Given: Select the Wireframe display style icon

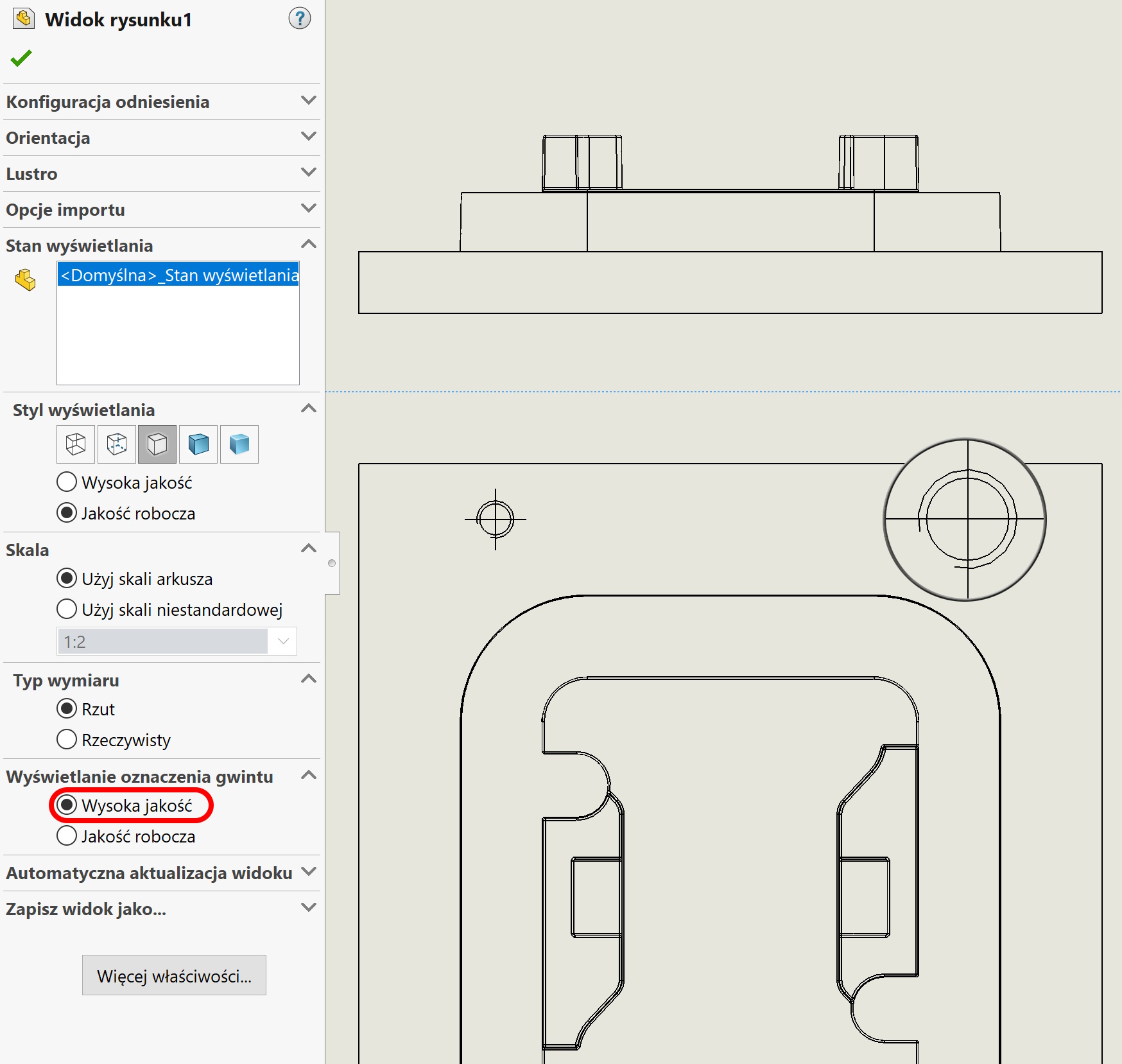Looking at the screenshot, I should pos(76,444).
